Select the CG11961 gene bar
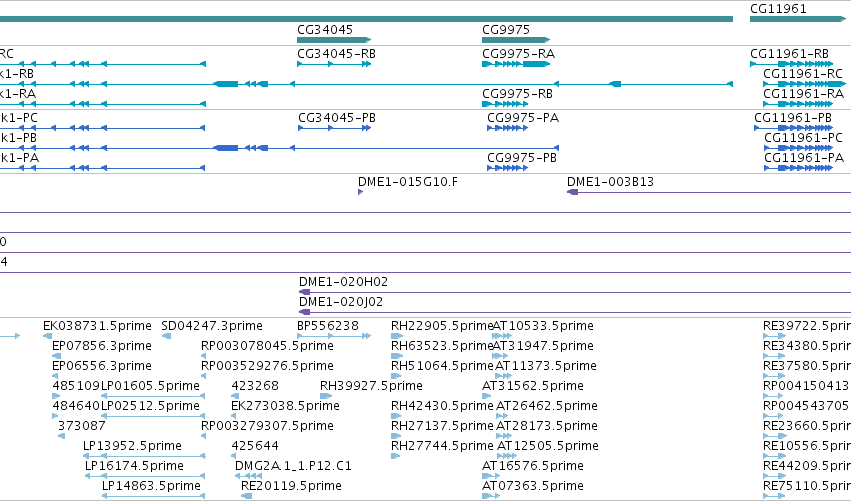Image resolution: width=851 pixels, height=501 pixels. 798,19
